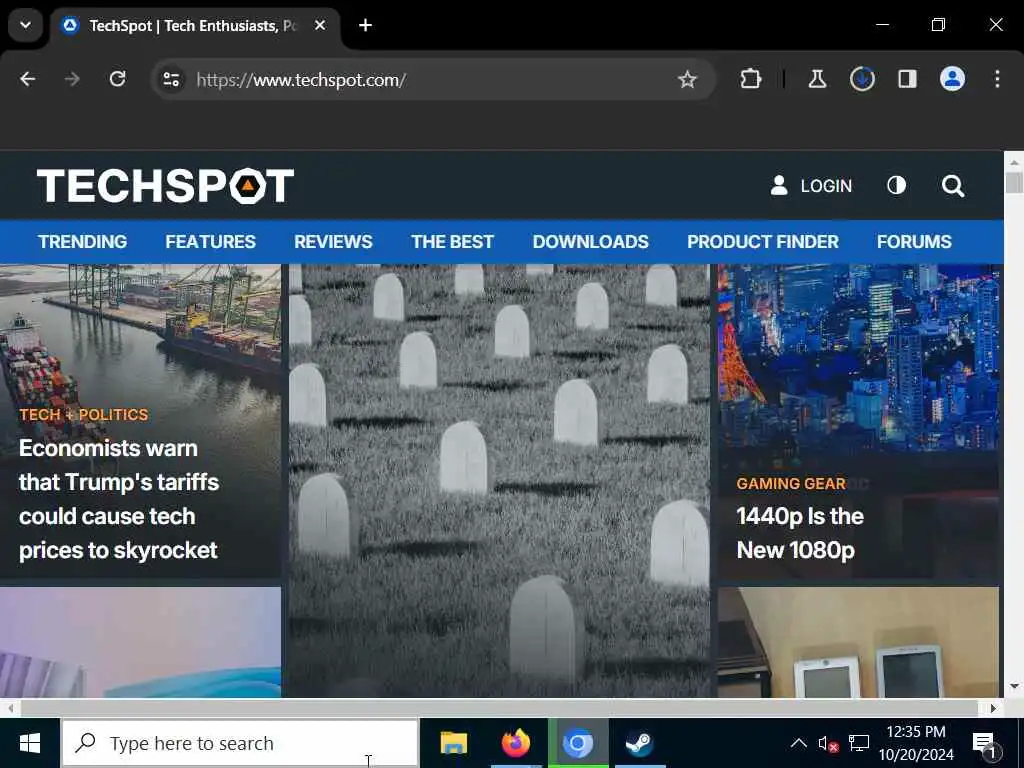This screenshot has width=1024, height=768.
Task: Read the Trump's tariffs article headline
Action: [x=119, y=499]
